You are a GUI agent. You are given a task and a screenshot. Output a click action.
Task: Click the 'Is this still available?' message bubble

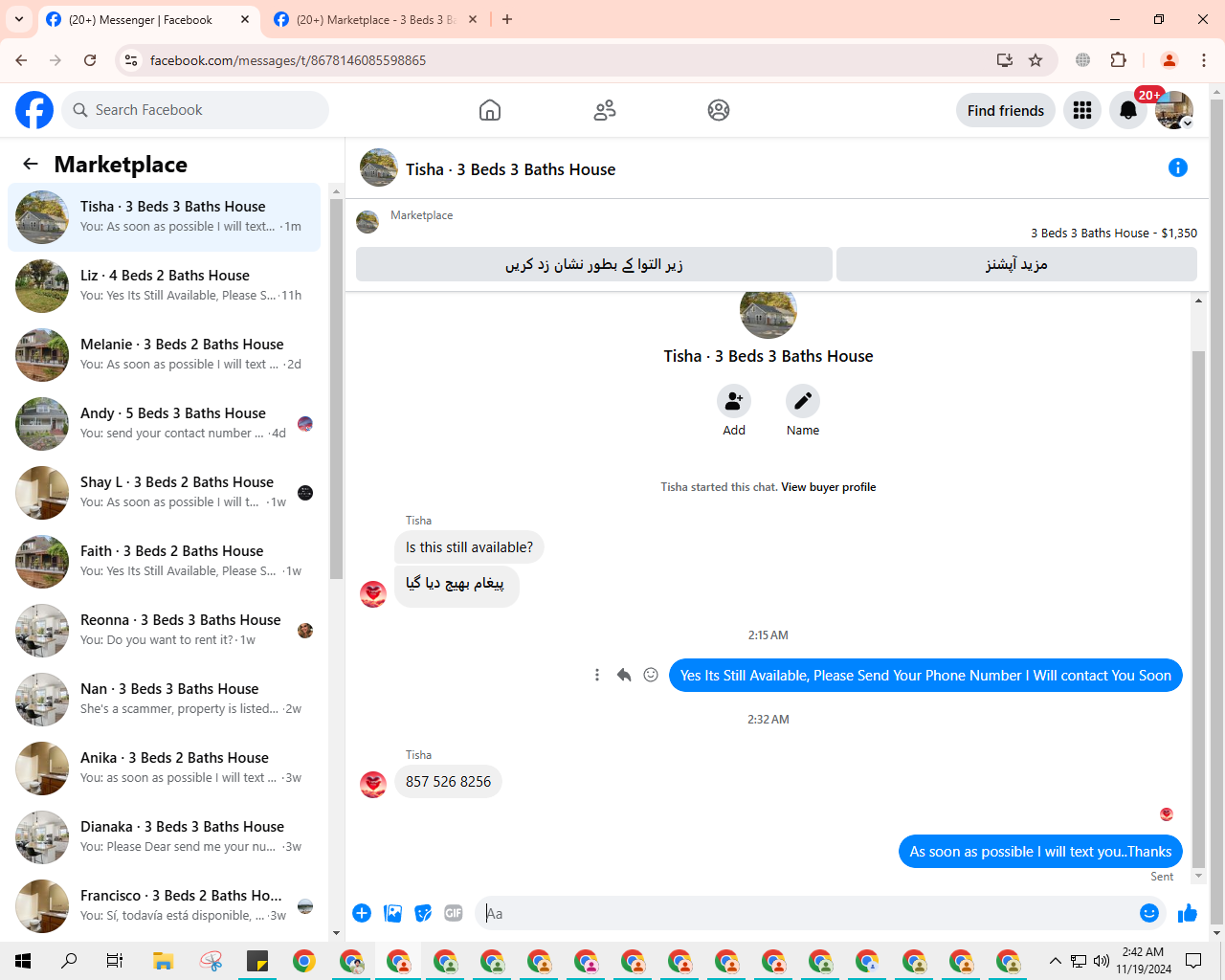[469, 547]
